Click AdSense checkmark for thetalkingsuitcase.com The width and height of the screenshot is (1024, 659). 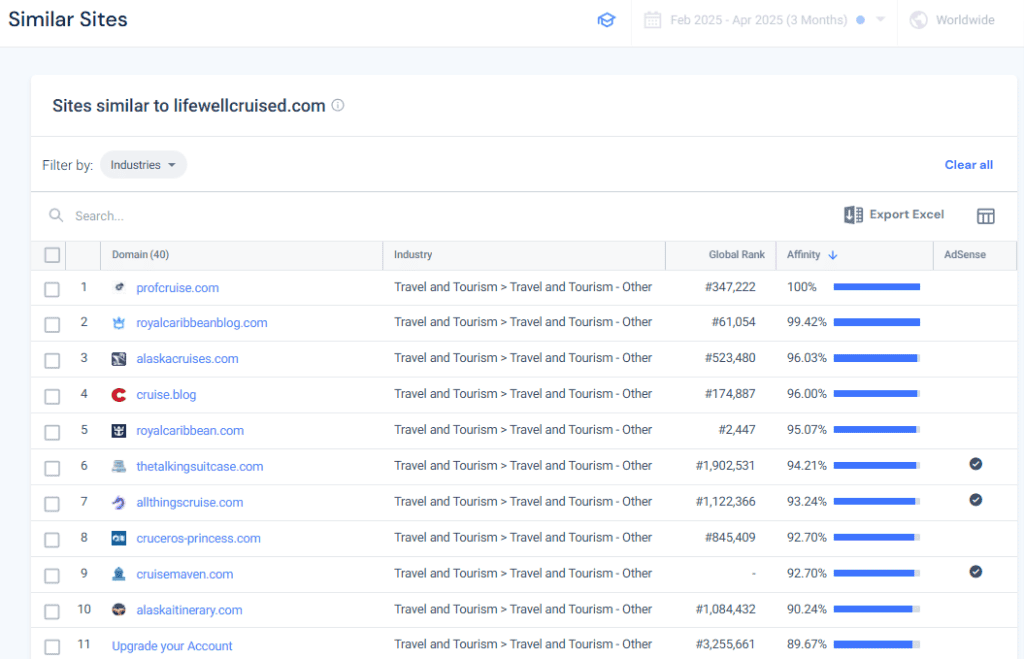(x=976, y=464)
